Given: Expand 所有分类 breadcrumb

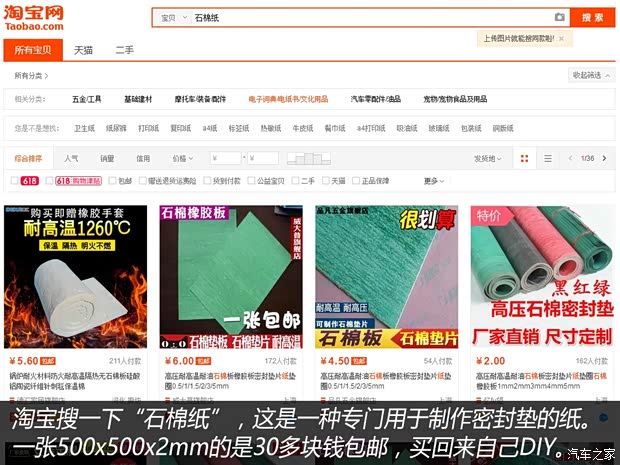Looking at the screenshot, I should point(31,76).
